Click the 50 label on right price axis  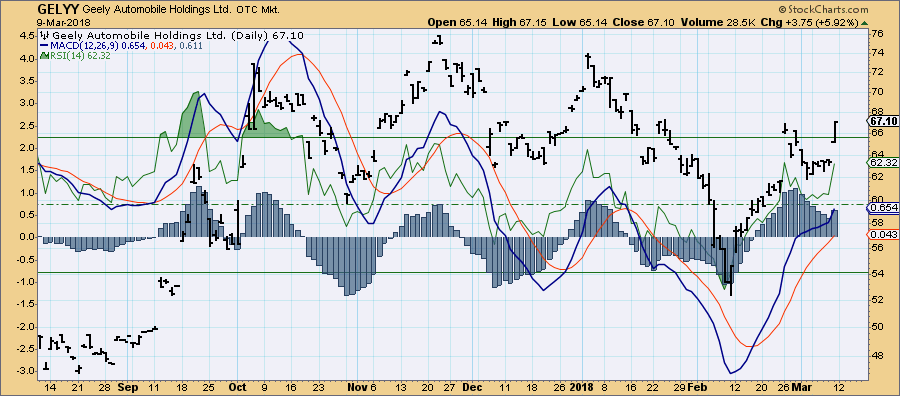coord(877,327)
